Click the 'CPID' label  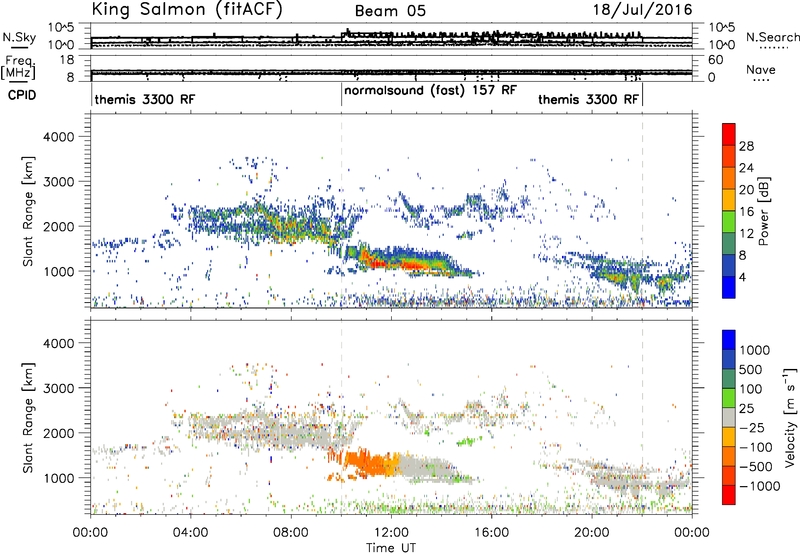click(22, 95)
